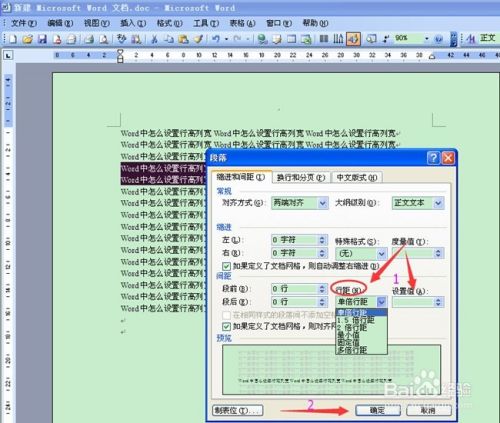
Task: Open the 工具 menu
Action: (x=206, y=23)
